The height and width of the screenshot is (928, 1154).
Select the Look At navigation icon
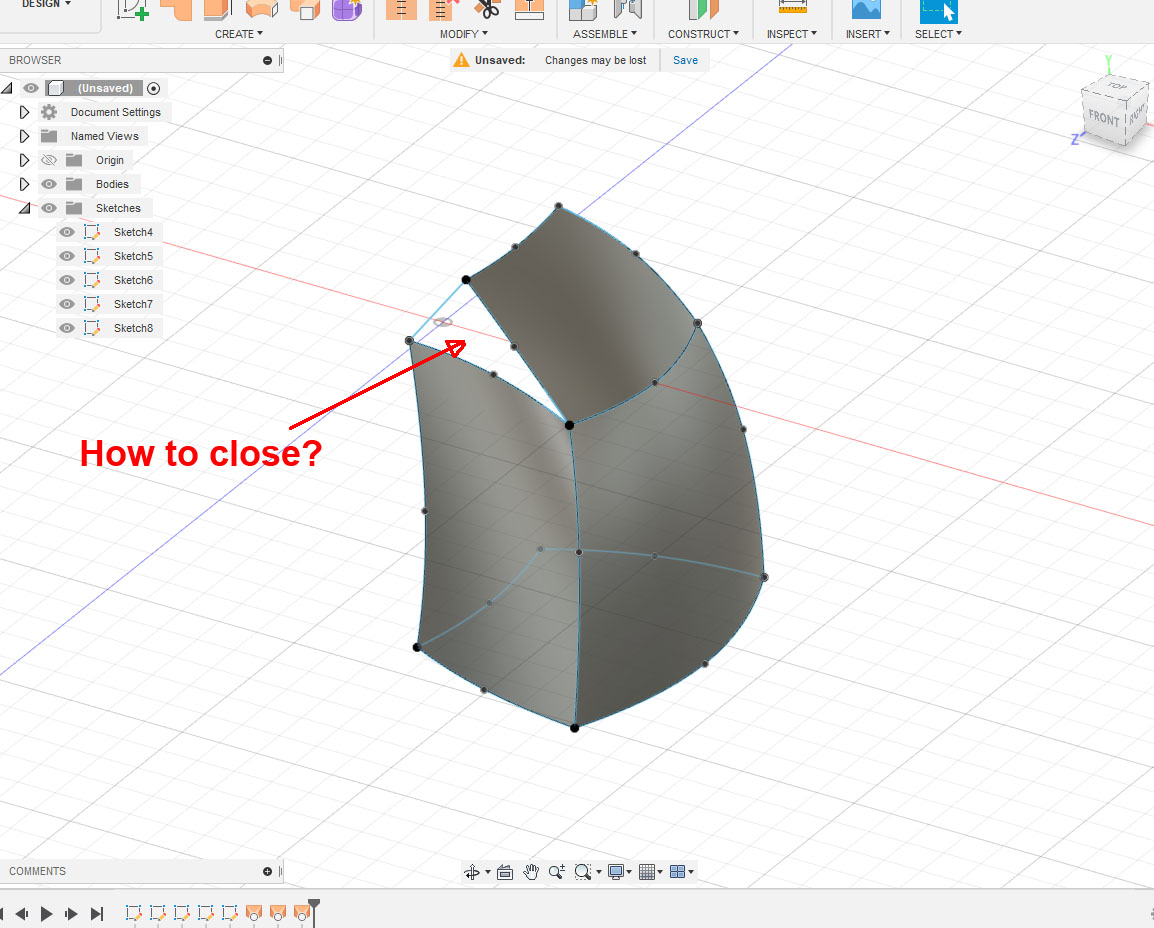[x=506, y=872]
